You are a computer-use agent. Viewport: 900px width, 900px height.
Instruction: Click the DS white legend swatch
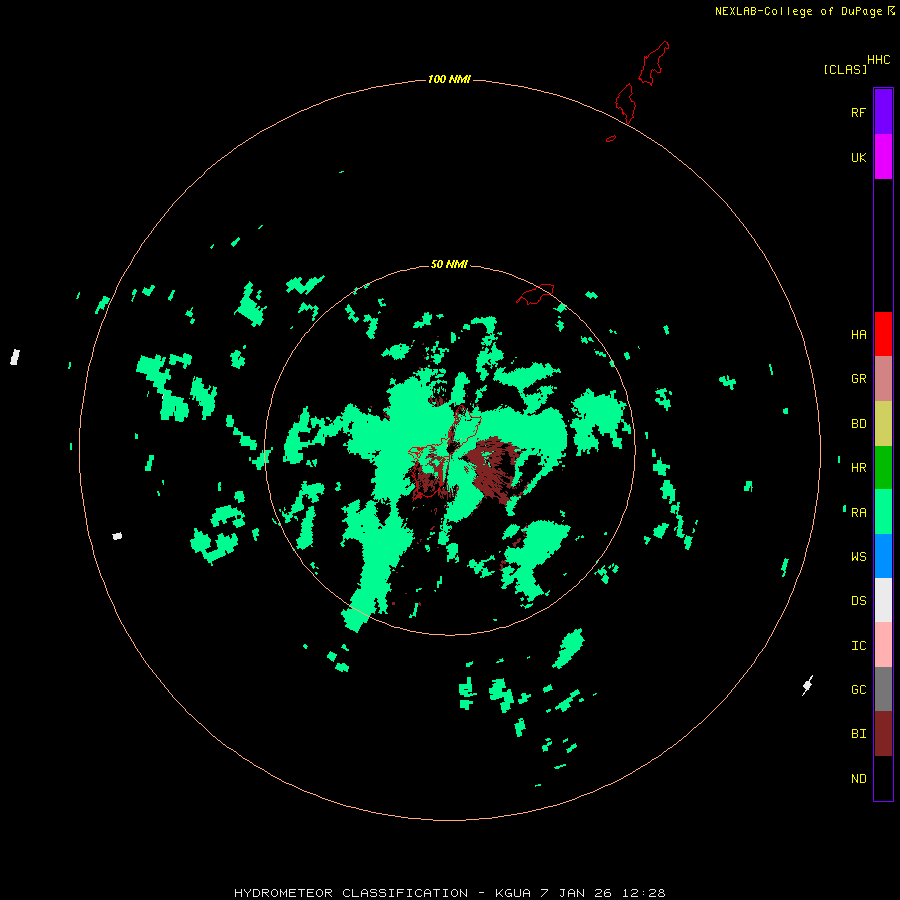(x=883, y=600)
